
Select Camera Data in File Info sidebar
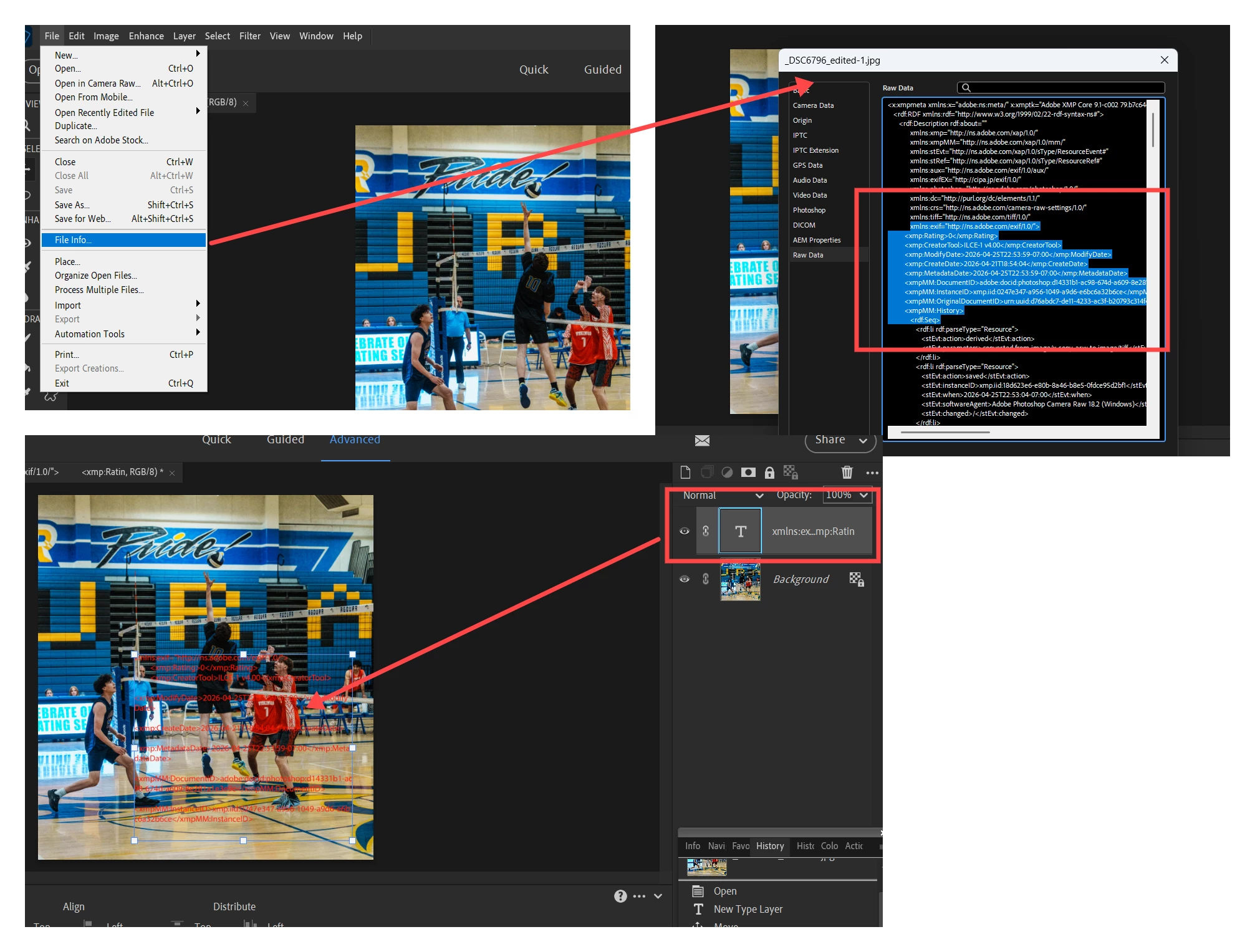click(813, 105)
